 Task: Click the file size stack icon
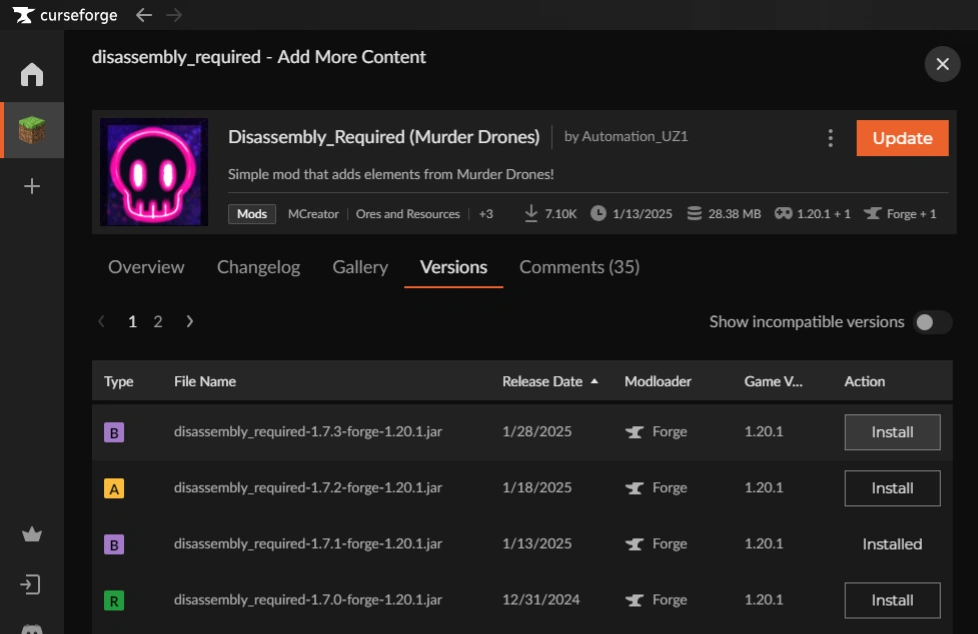tap(694, 213)
